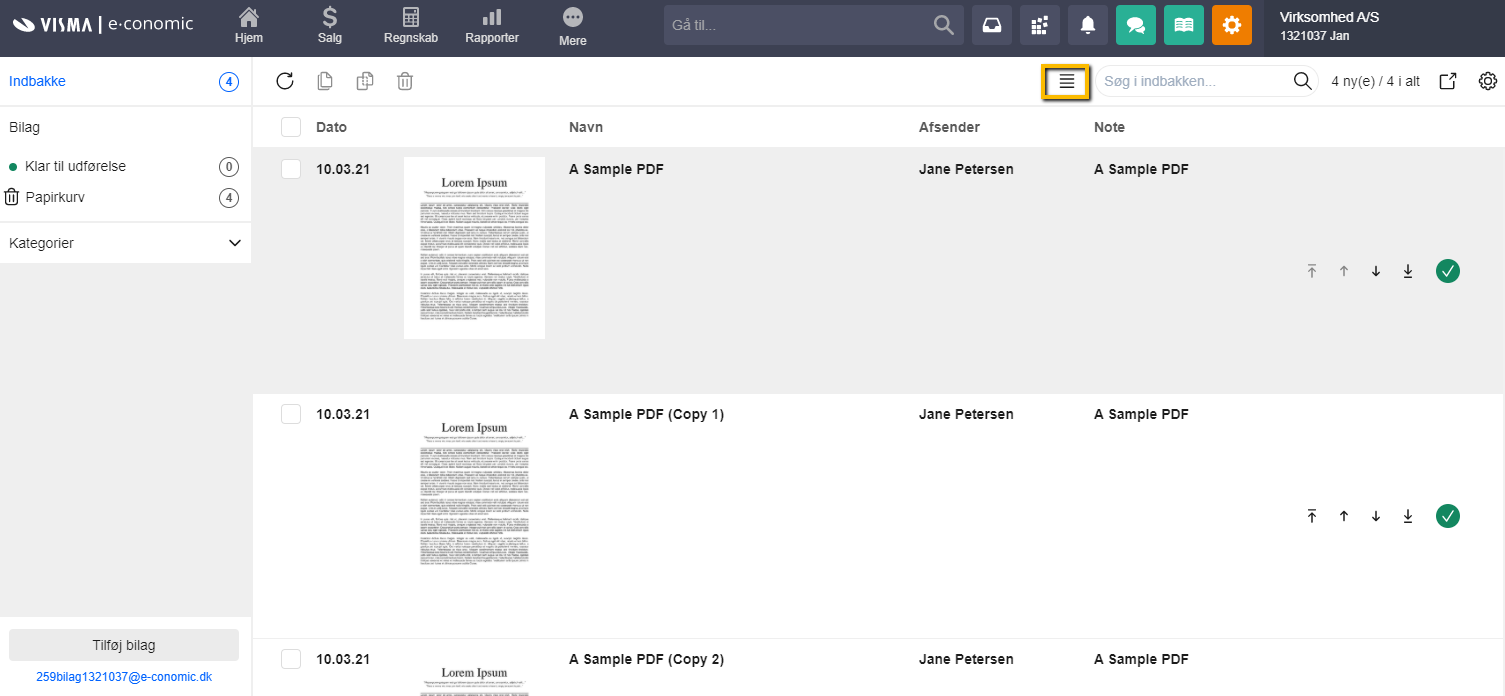This screenshot has width=1505, height=696.
Task: Open the green book help icon
Action: pyautogui.click(x=1184, y=25)
